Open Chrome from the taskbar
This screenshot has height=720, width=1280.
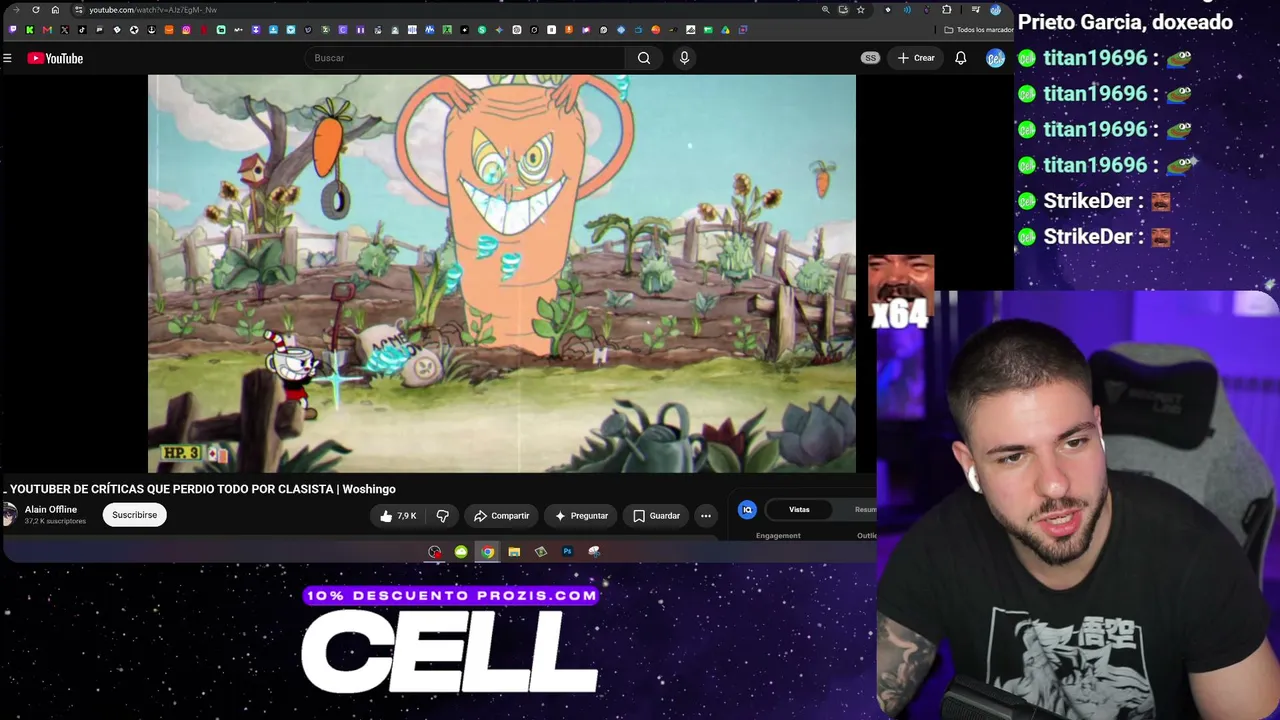(x=487, y=551)
